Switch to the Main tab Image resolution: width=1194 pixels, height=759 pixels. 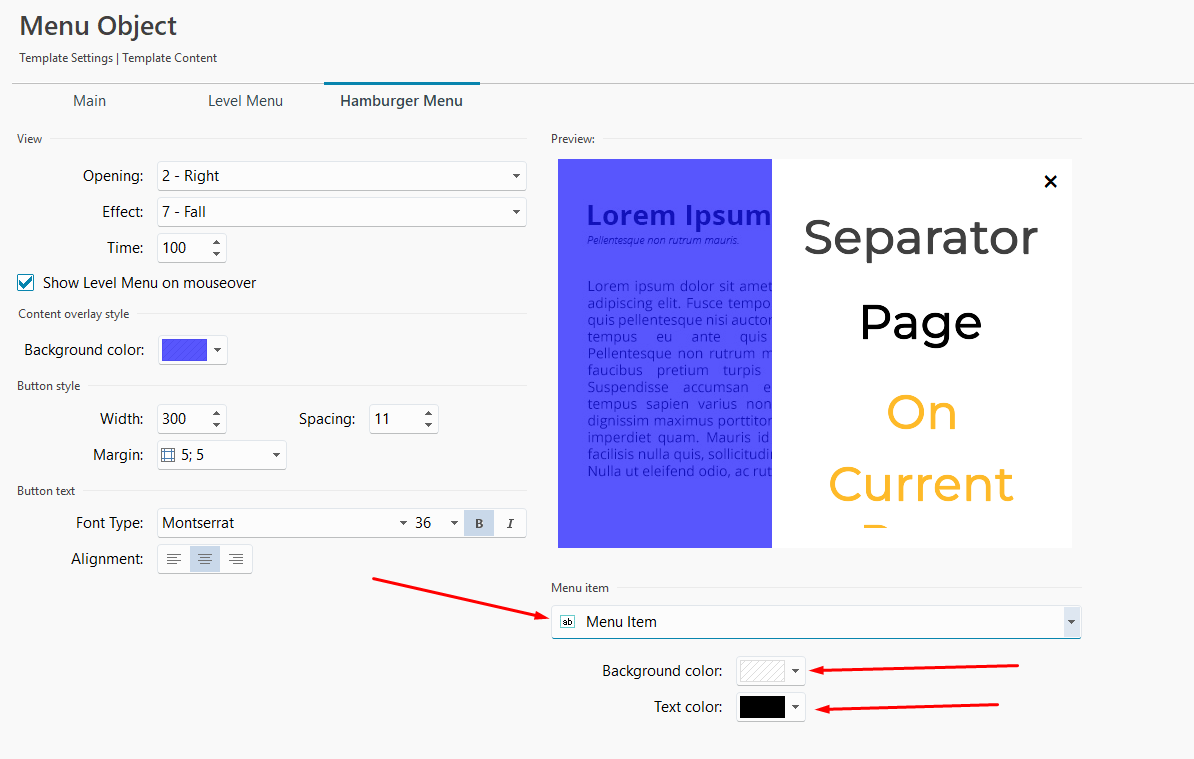(89, 101)
